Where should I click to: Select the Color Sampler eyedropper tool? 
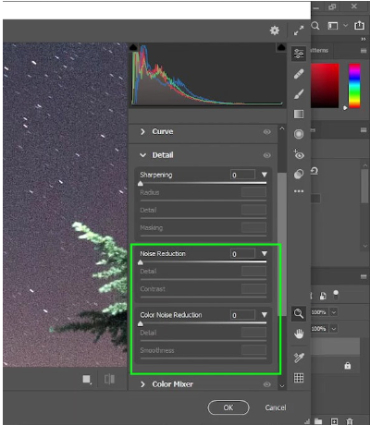point(299,358)
